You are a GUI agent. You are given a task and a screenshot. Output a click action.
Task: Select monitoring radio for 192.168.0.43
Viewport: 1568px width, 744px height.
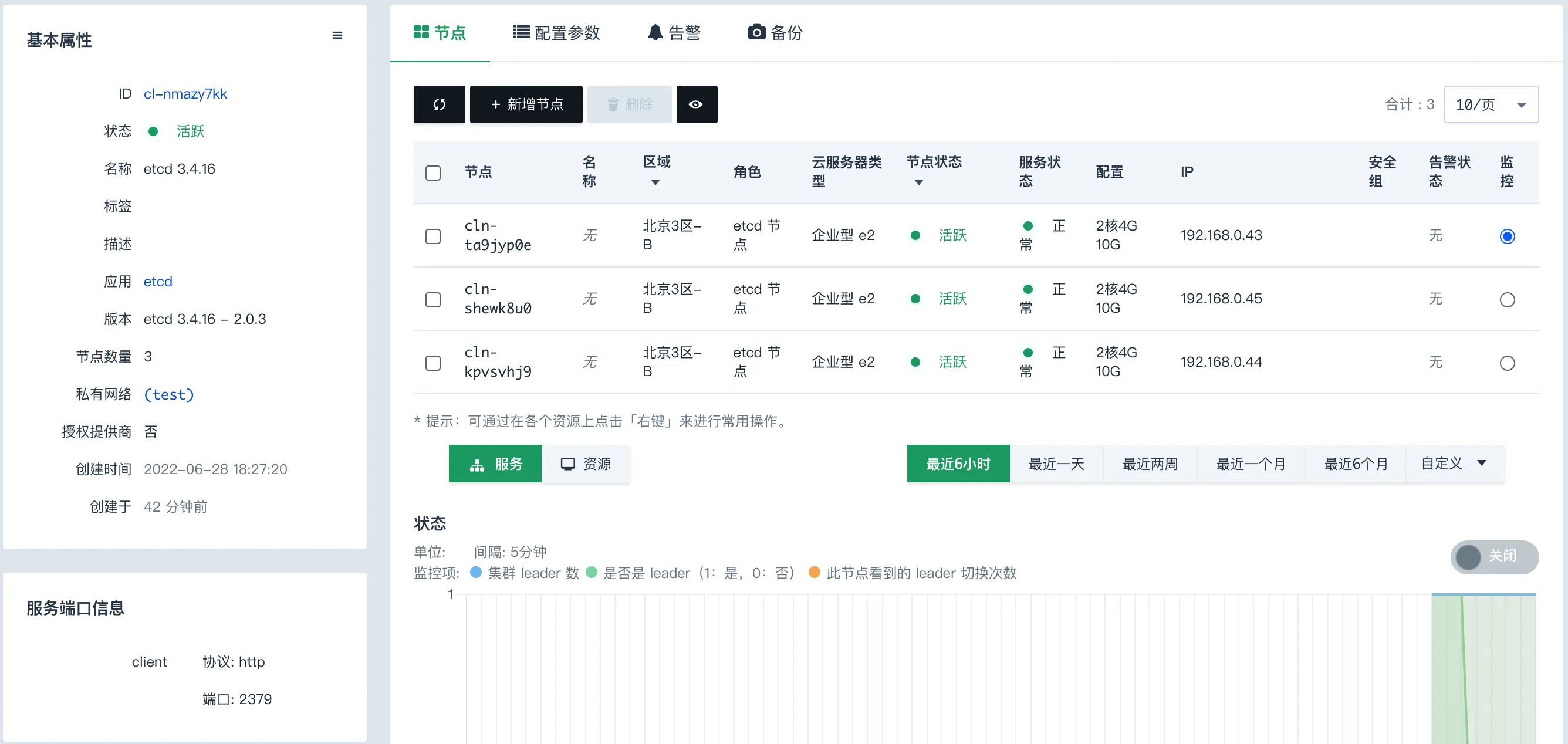pyautogui.click(x=1506, y=236)
